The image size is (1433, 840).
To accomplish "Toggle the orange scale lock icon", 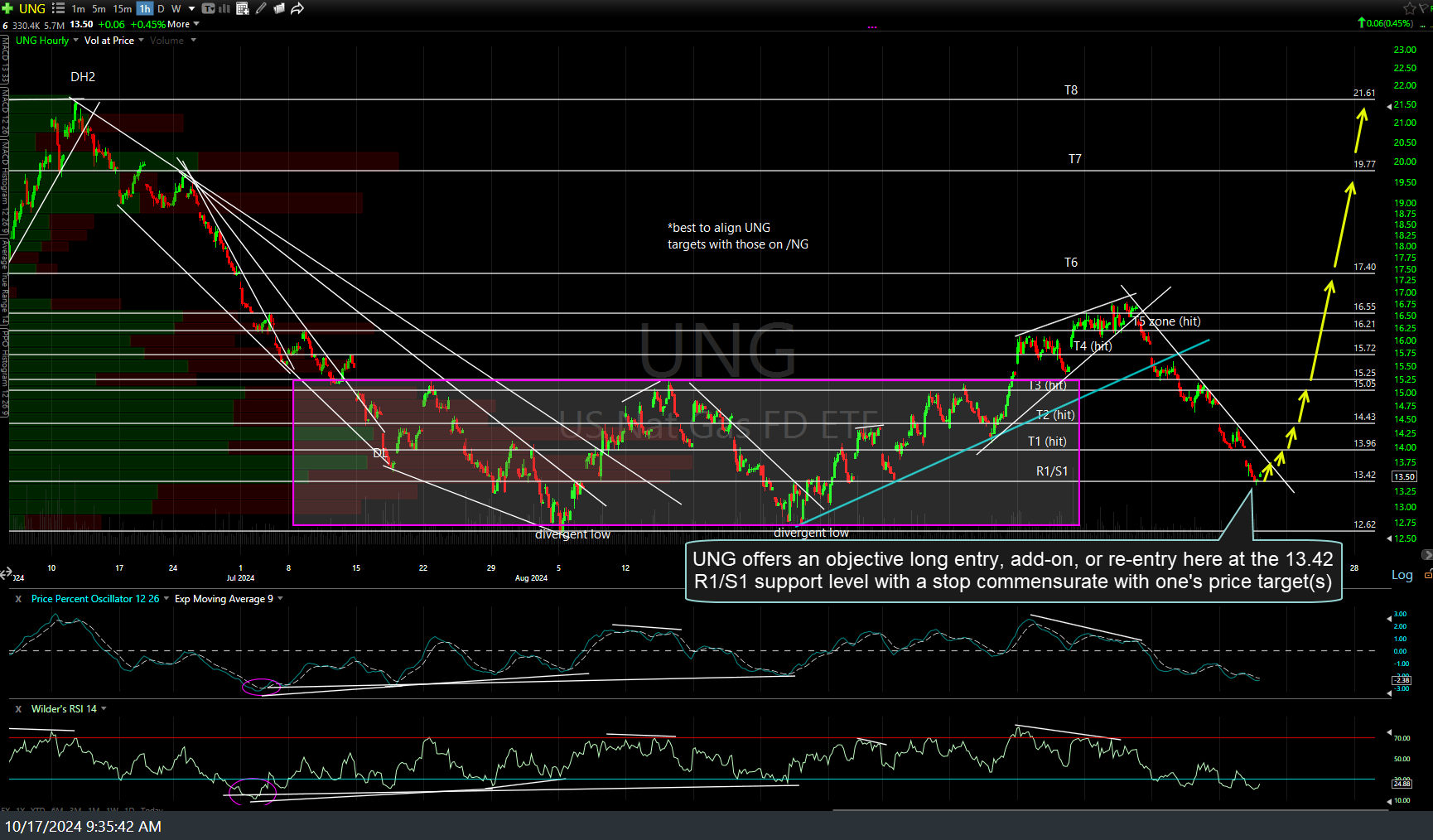I will [x=1427, y=574].
